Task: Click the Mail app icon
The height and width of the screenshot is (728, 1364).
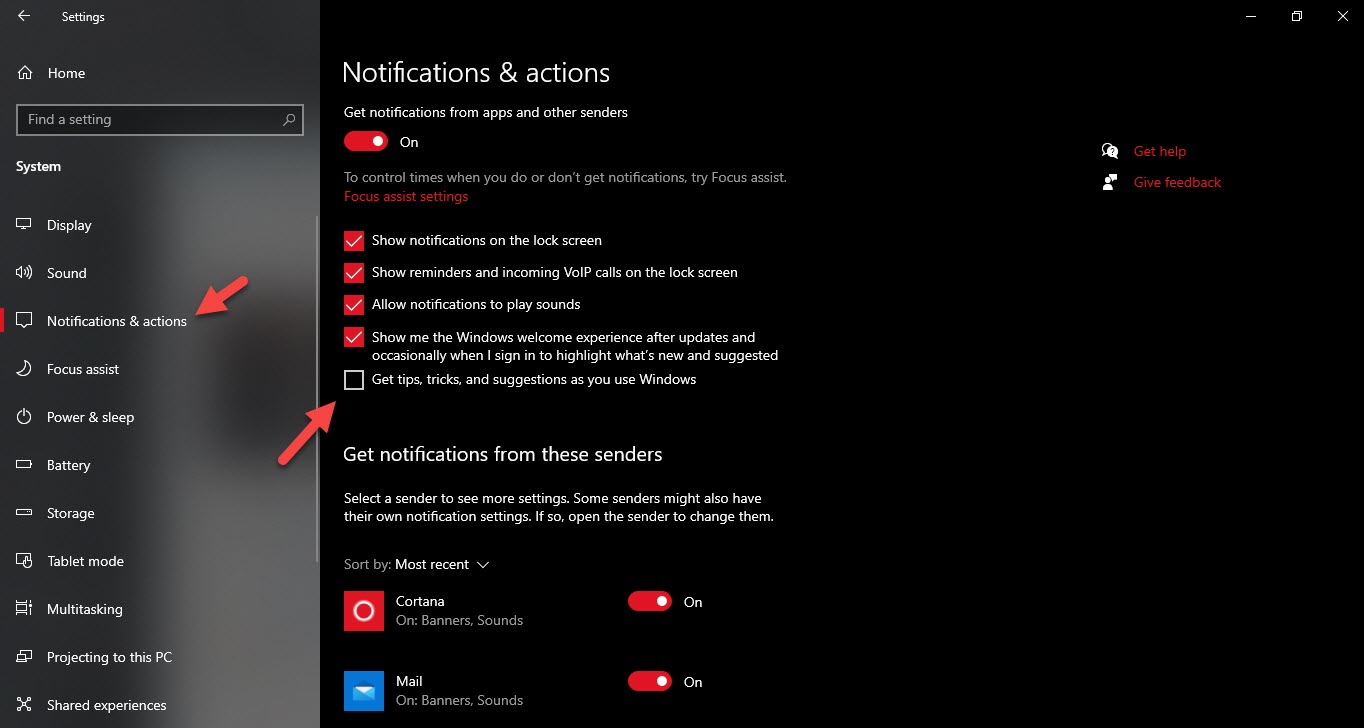Action: coord(364,690)
